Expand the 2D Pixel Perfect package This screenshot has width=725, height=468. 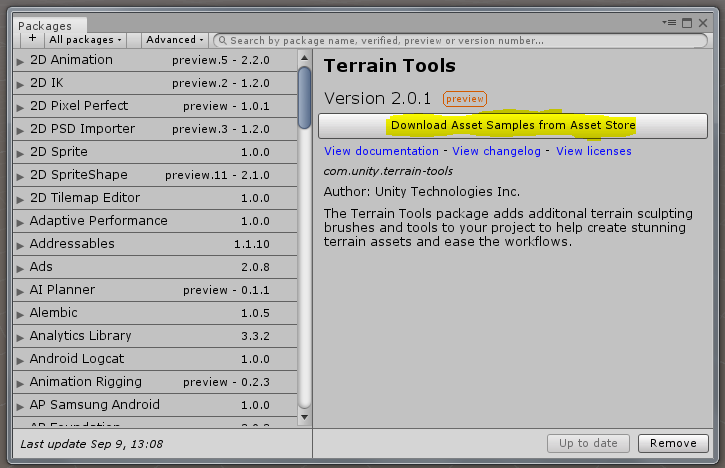click(x=20, y=107)
